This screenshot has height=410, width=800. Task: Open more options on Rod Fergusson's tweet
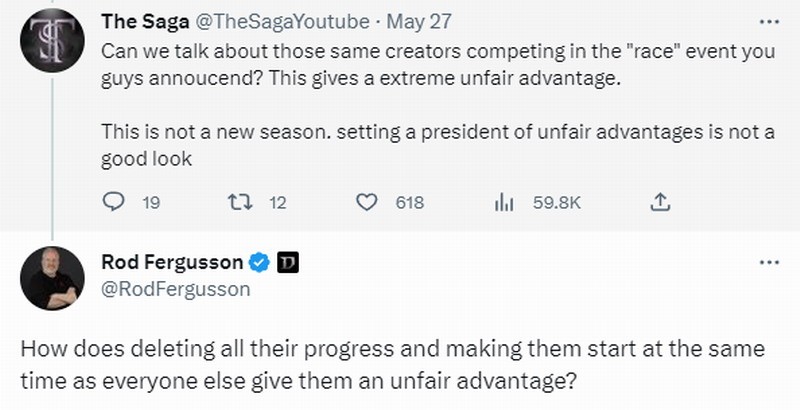pos(769,263)
